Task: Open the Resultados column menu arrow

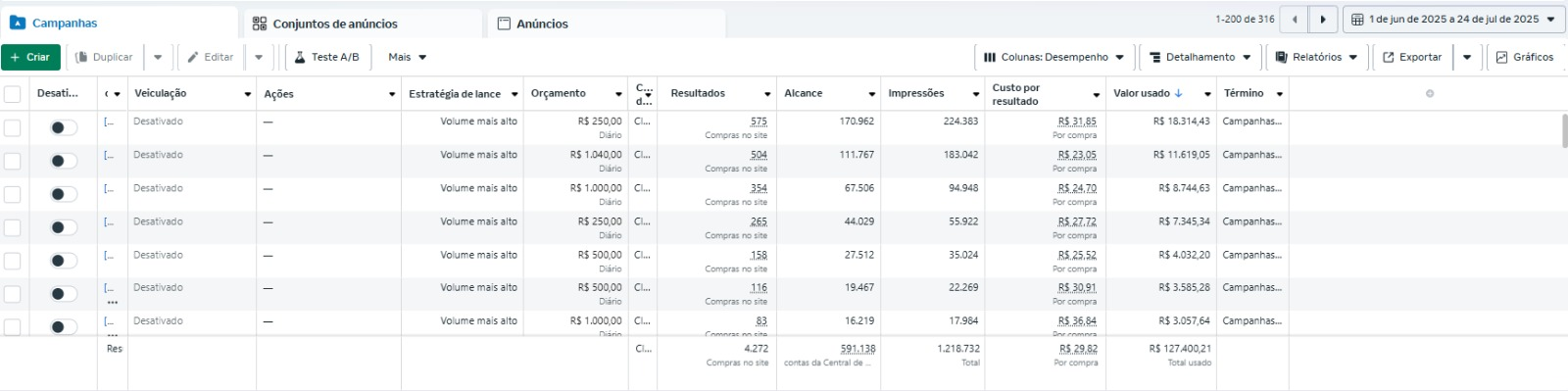Action: click(767, 94)
